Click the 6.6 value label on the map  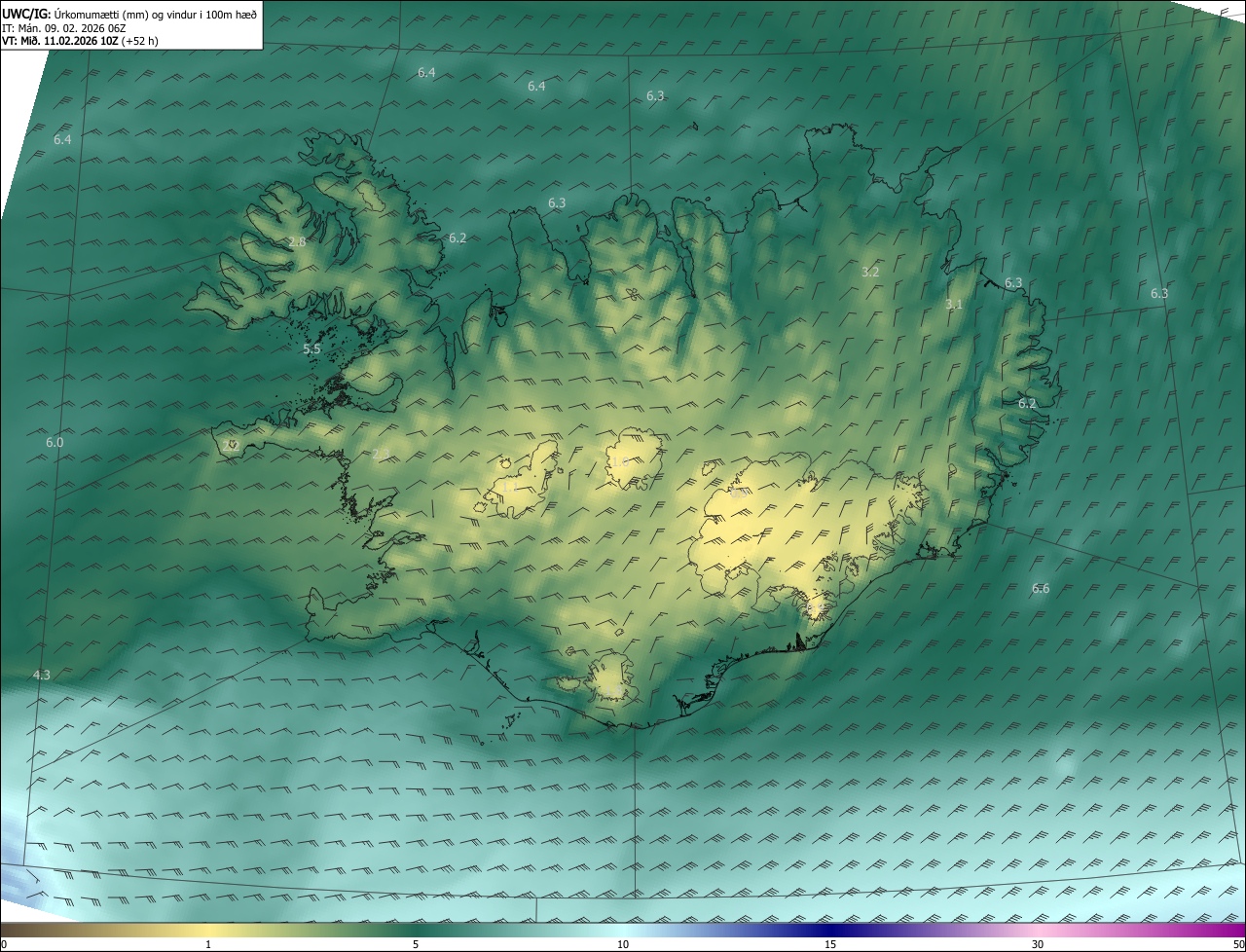[x=1041, y=588]
